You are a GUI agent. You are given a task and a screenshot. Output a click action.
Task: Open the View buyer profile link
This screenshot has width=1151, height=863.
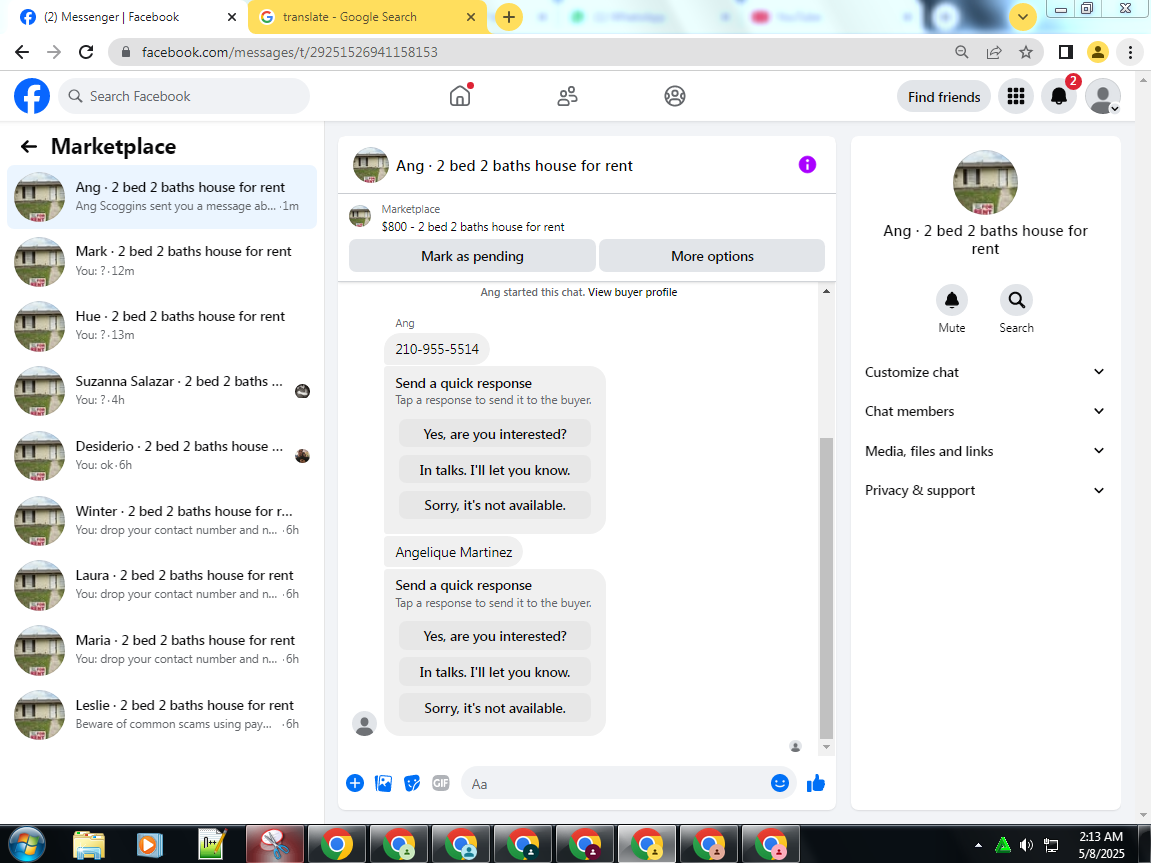[x=632, y=292]
